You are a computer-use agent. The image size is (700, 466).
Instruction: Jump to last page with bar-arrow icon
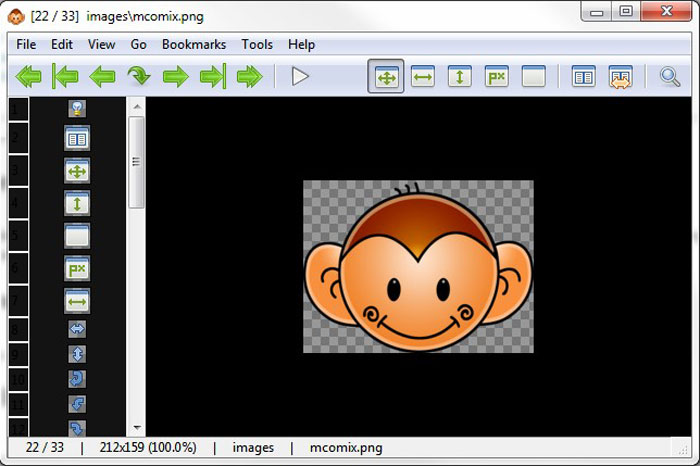point(212,76)
